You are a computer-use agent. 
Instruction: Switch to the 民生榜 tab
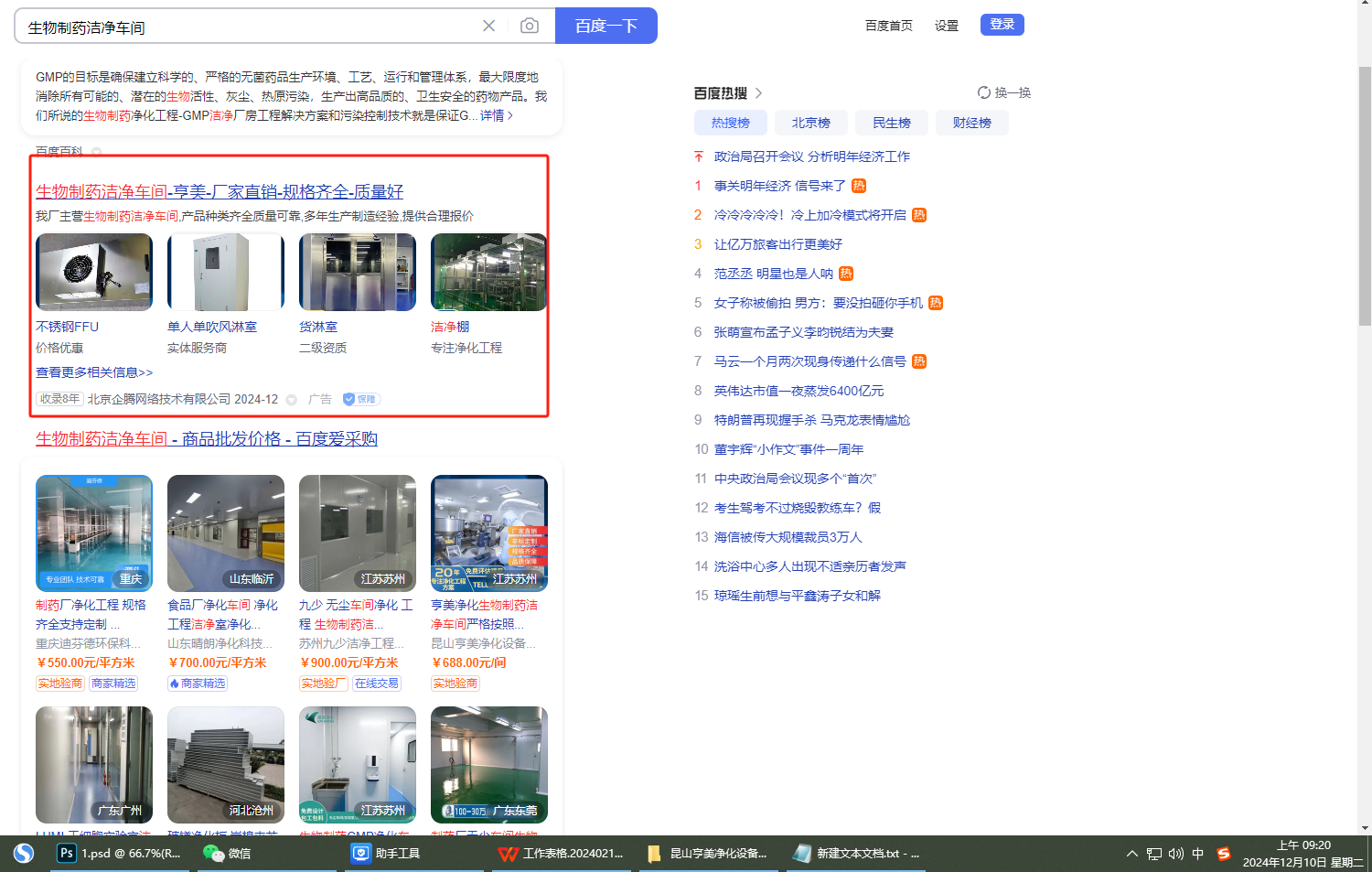pos(892,123)
